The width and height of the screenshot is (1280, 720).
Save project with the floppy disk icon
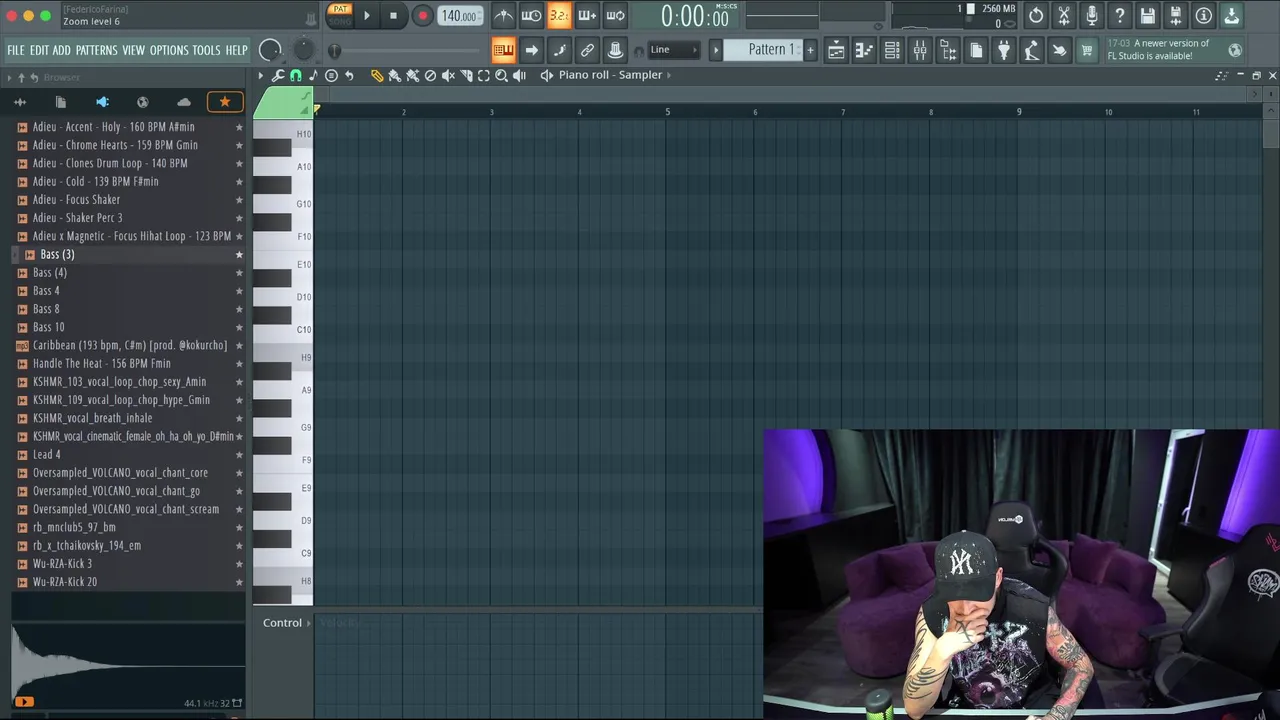pos(1148,15)
